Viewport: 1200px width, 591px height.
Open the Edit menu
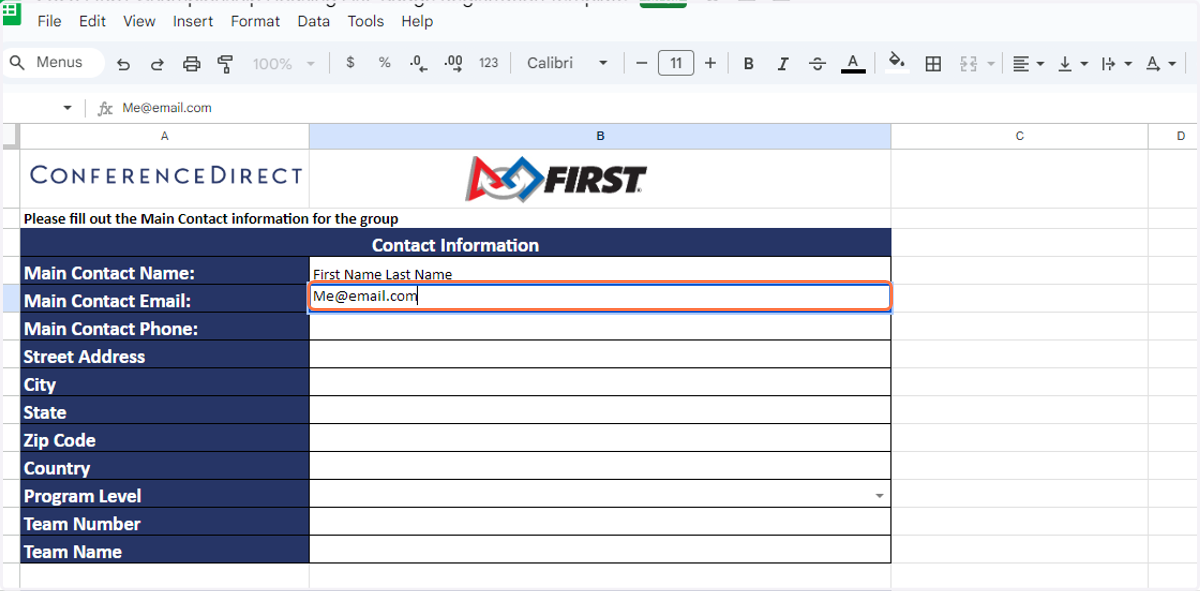[92, 21]
